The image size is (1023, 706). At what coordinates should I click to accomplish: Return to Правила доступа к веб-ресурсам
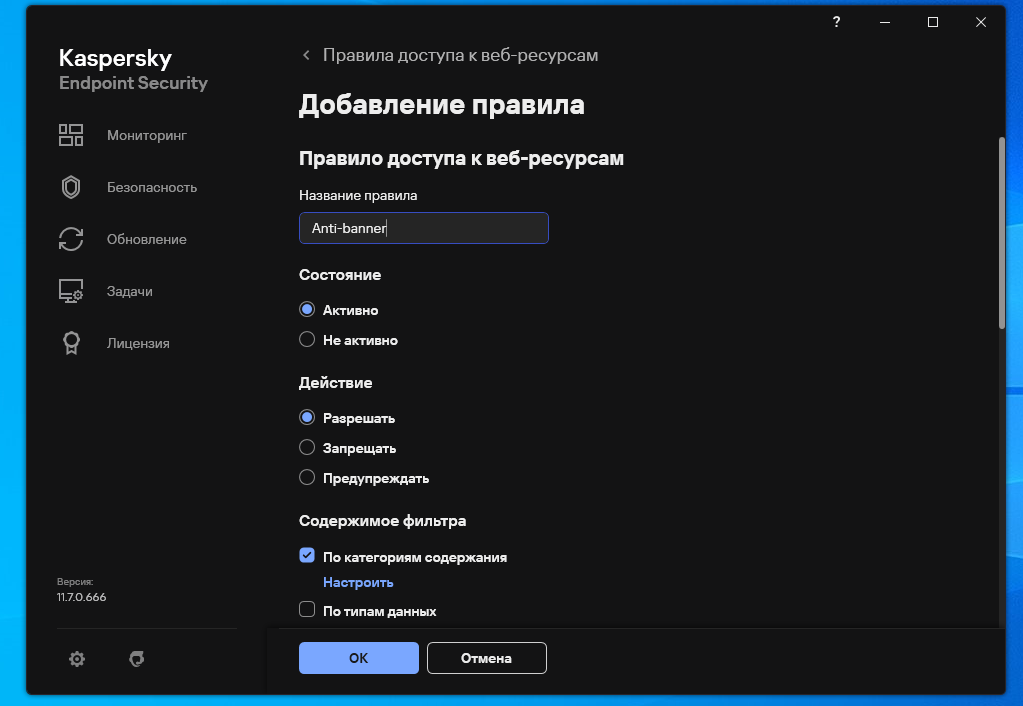[461, 55]
